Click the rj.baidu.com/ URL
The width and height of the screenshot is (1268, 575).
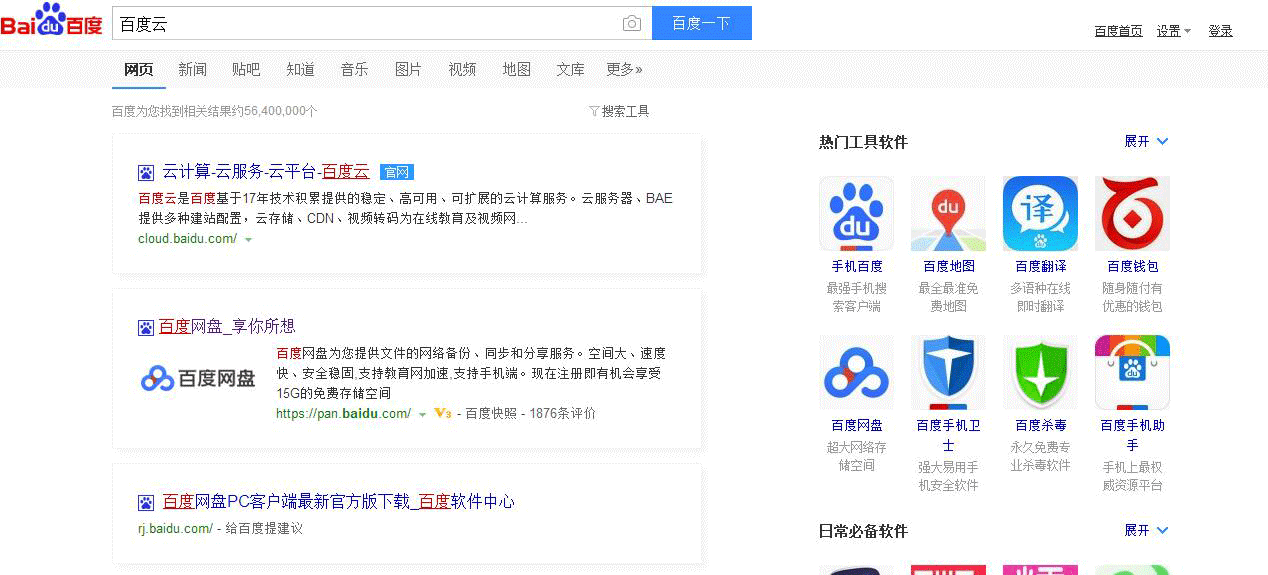coord(175,529)
